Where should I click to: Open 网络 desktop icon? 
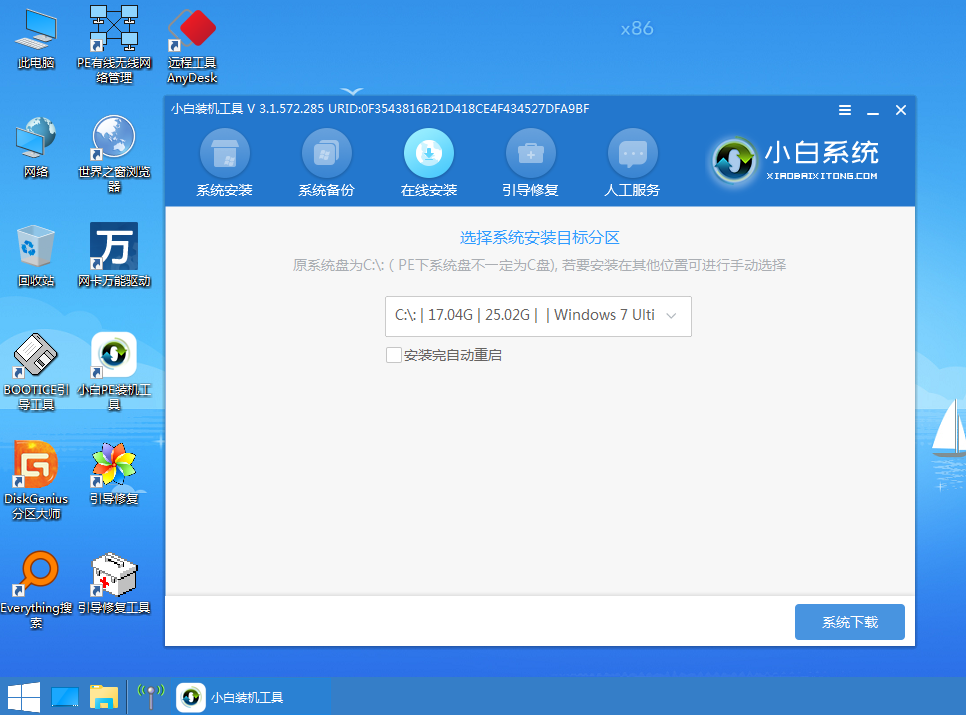[x=36, y=148]
